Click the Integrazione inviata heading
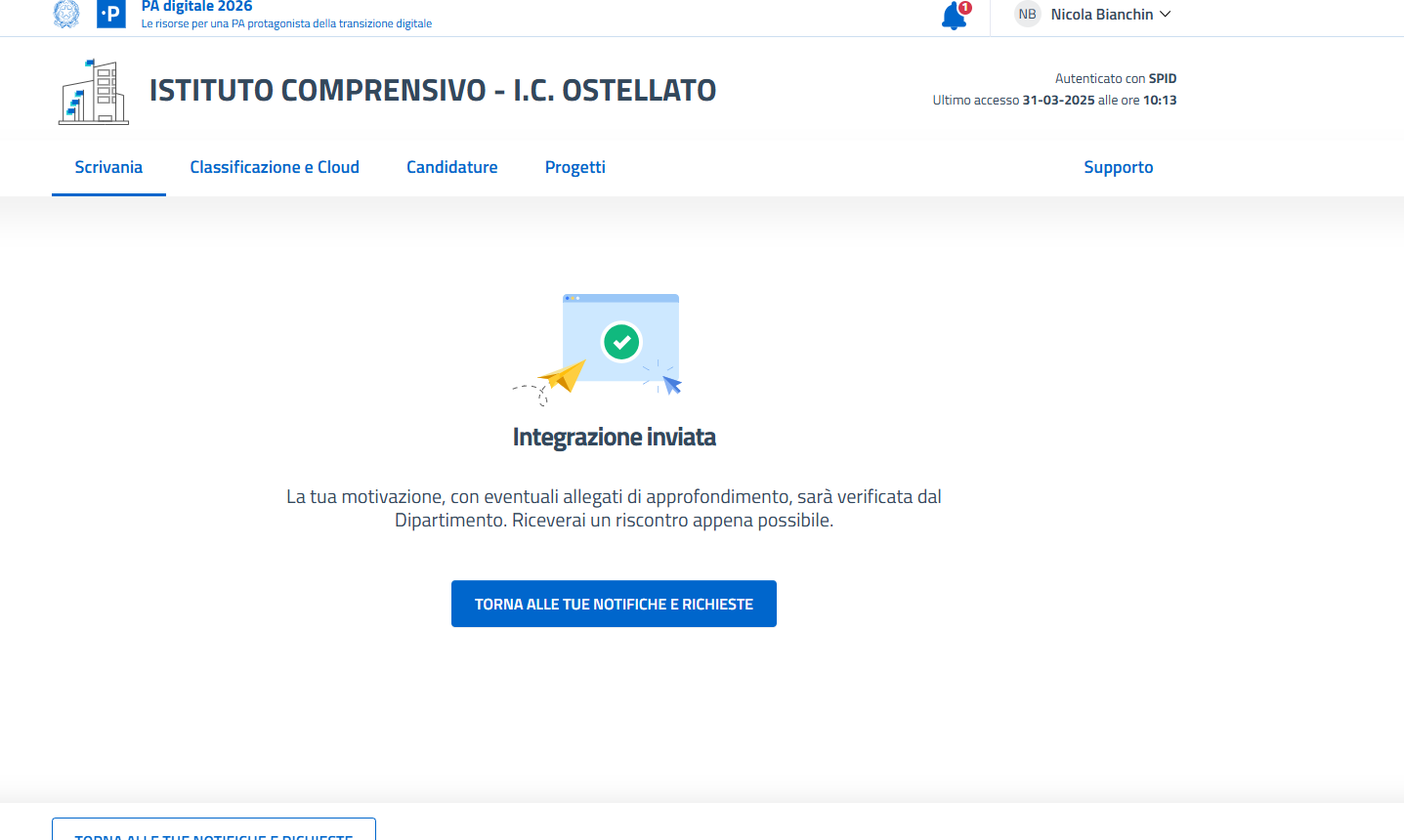 point(614,437)
